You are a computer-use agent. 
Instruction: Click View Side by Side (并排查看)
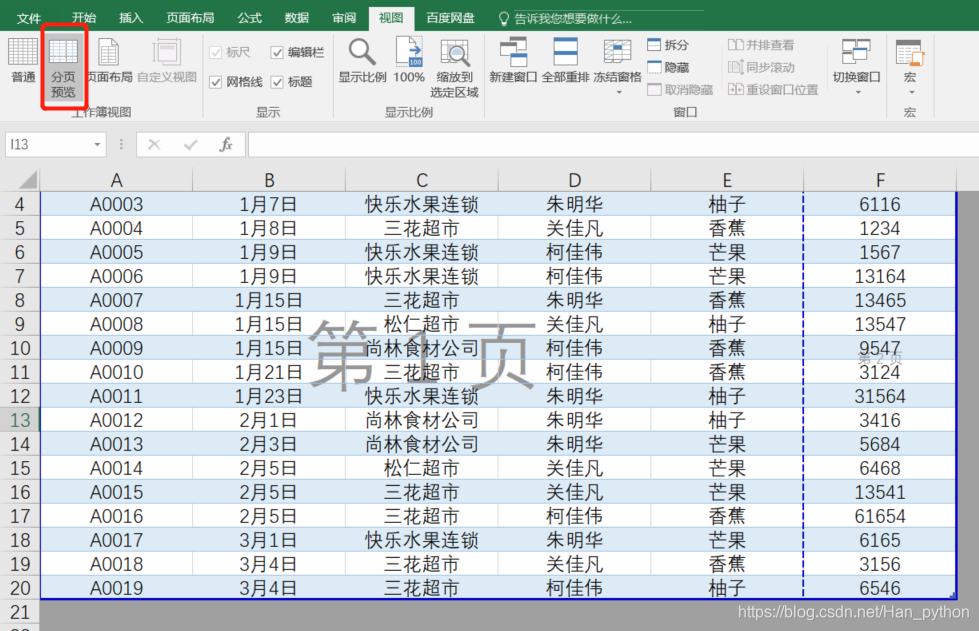point(761,45)
